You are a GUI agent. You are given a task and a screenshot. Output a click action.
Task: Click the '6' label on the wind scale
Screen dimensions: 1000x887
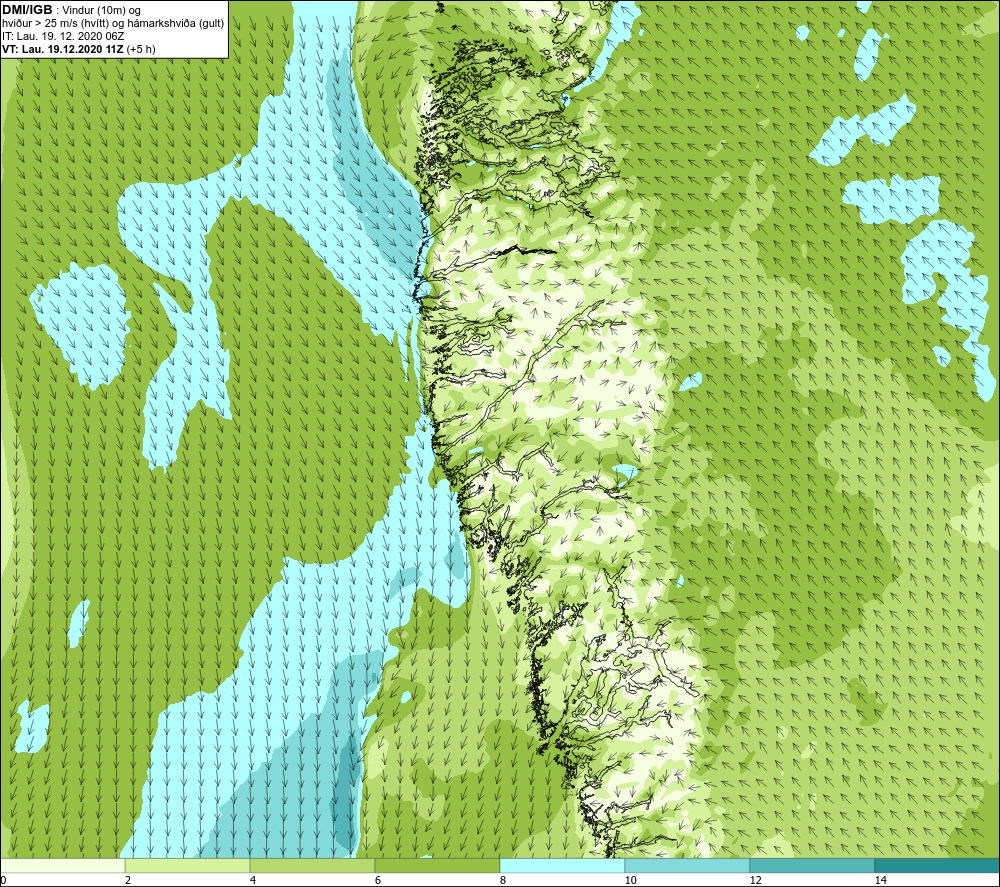[378, 880]
